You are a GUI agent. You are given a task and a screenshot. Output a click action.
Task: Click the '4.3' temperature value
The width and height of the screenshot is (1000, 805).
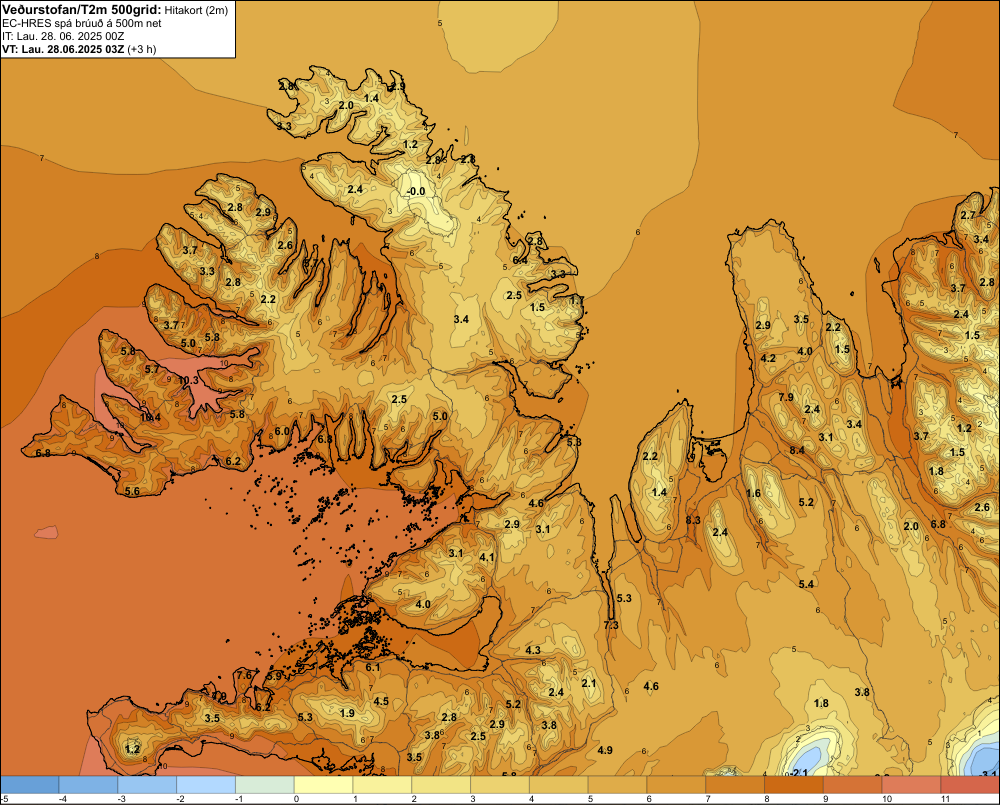(x=533, y=651)
